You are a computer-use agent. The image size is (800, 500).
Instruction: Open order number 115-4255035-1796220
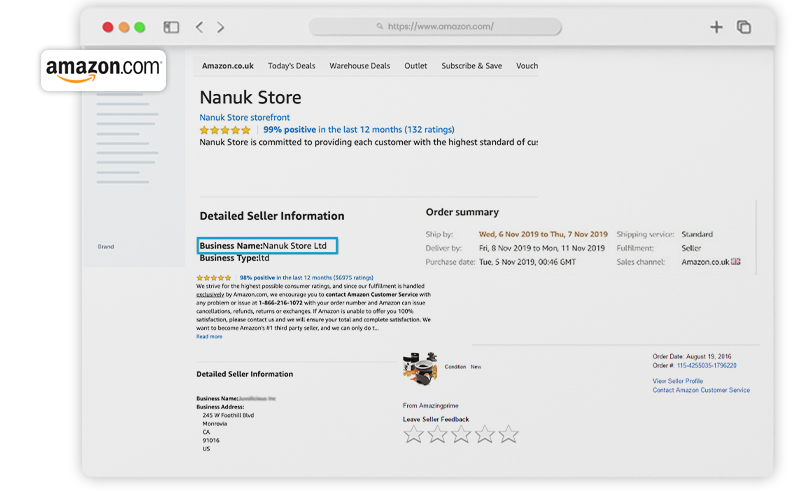pyautogui.click(x=707, y=366)
